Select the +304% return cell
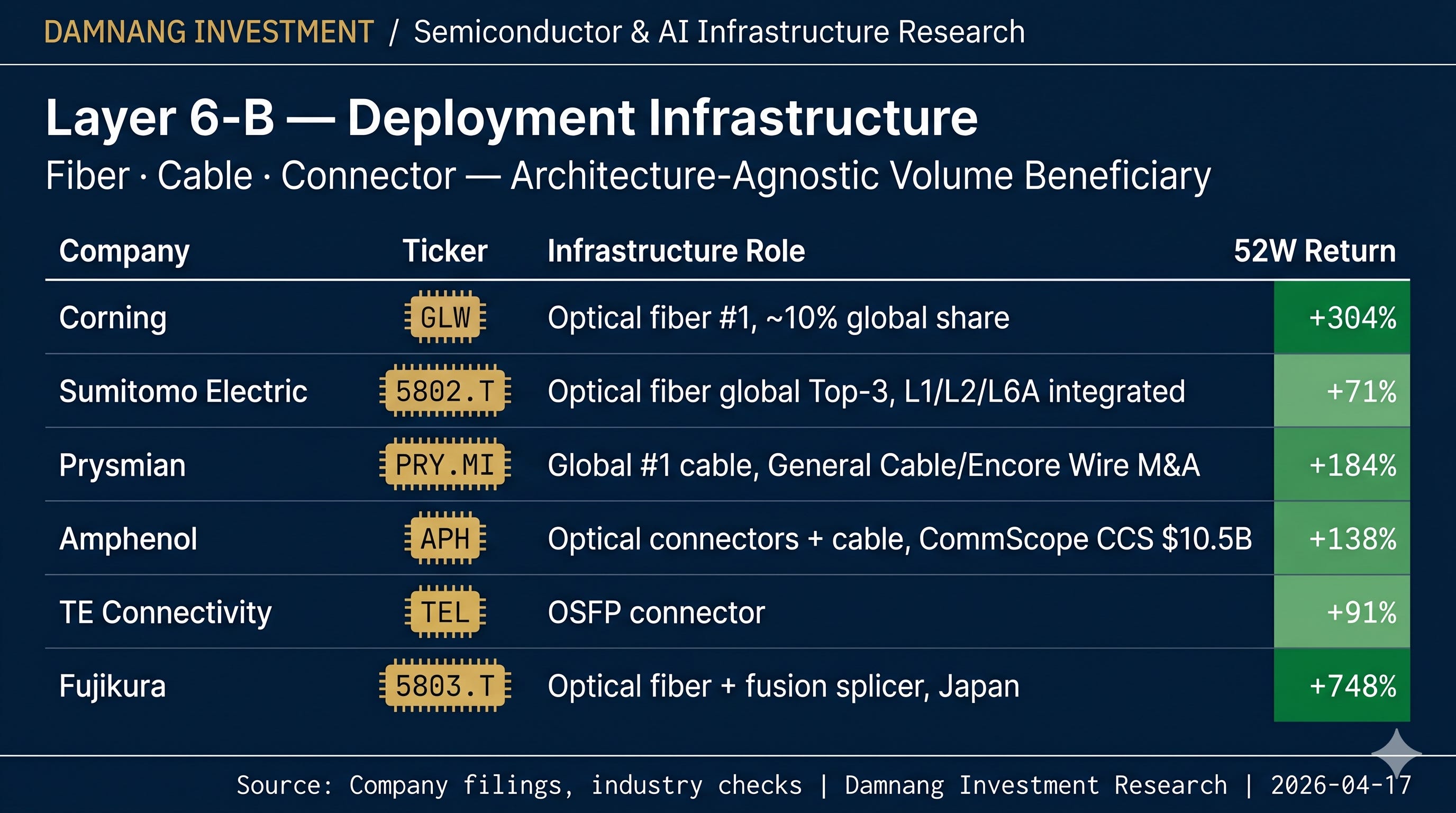This screenshot has height=813, width=1456. pos(1342,317)
